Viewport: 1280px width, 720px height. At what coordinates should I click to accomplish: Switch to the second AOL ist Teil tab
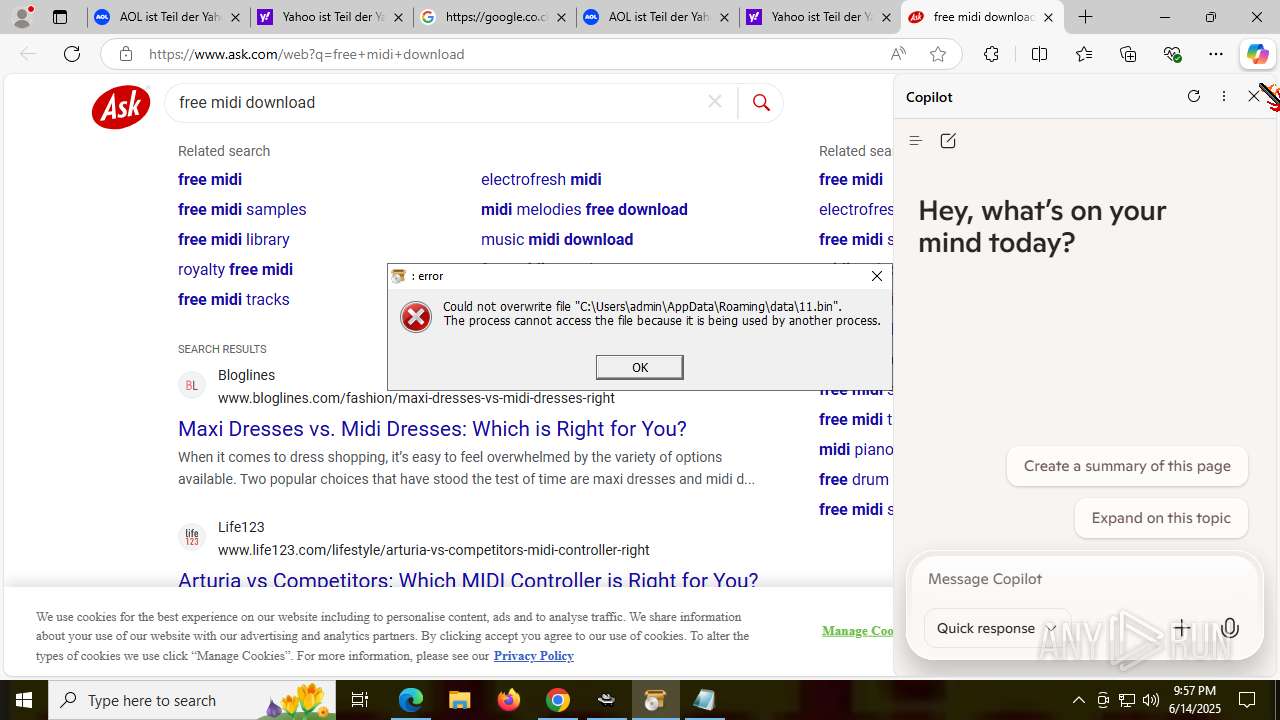pos(658,17)
